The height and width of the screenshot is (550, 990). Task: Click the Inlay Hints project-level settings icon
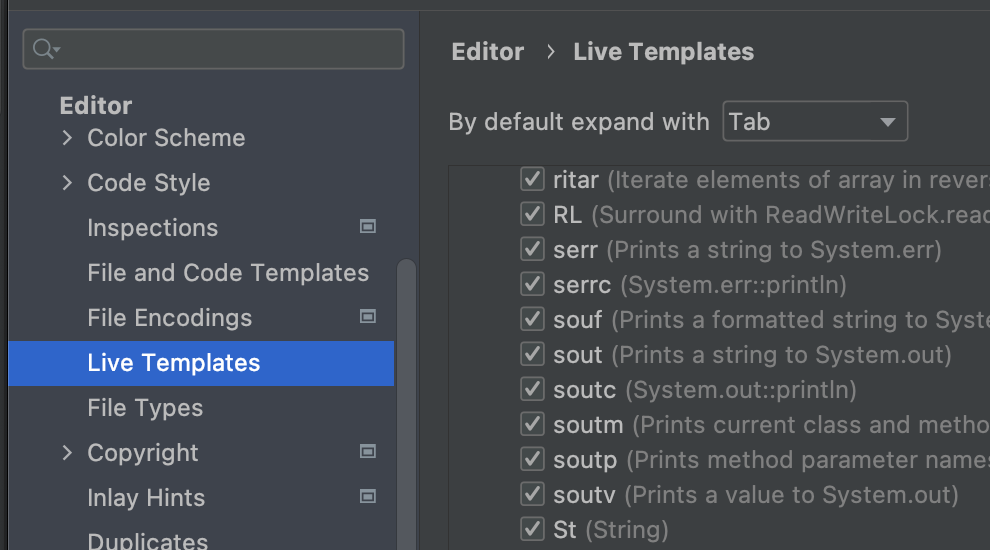pyautogui.click(x=368, y=497)
